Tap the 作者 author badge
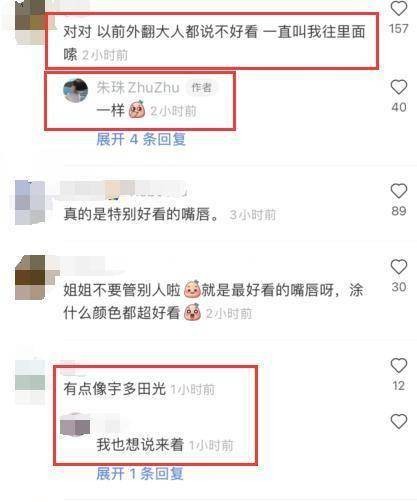Screen dimensions: 417x502 [201, 88]
